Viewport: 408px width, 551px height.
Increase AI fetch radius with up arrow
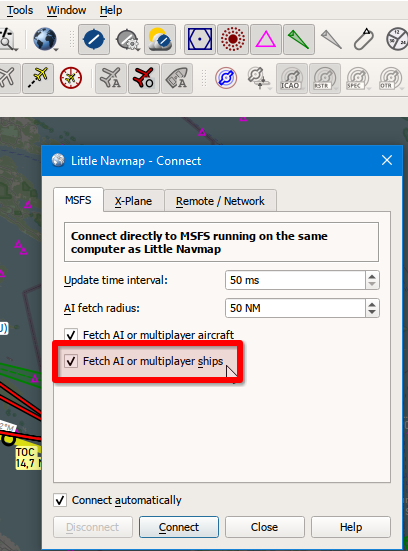[372, 304]
